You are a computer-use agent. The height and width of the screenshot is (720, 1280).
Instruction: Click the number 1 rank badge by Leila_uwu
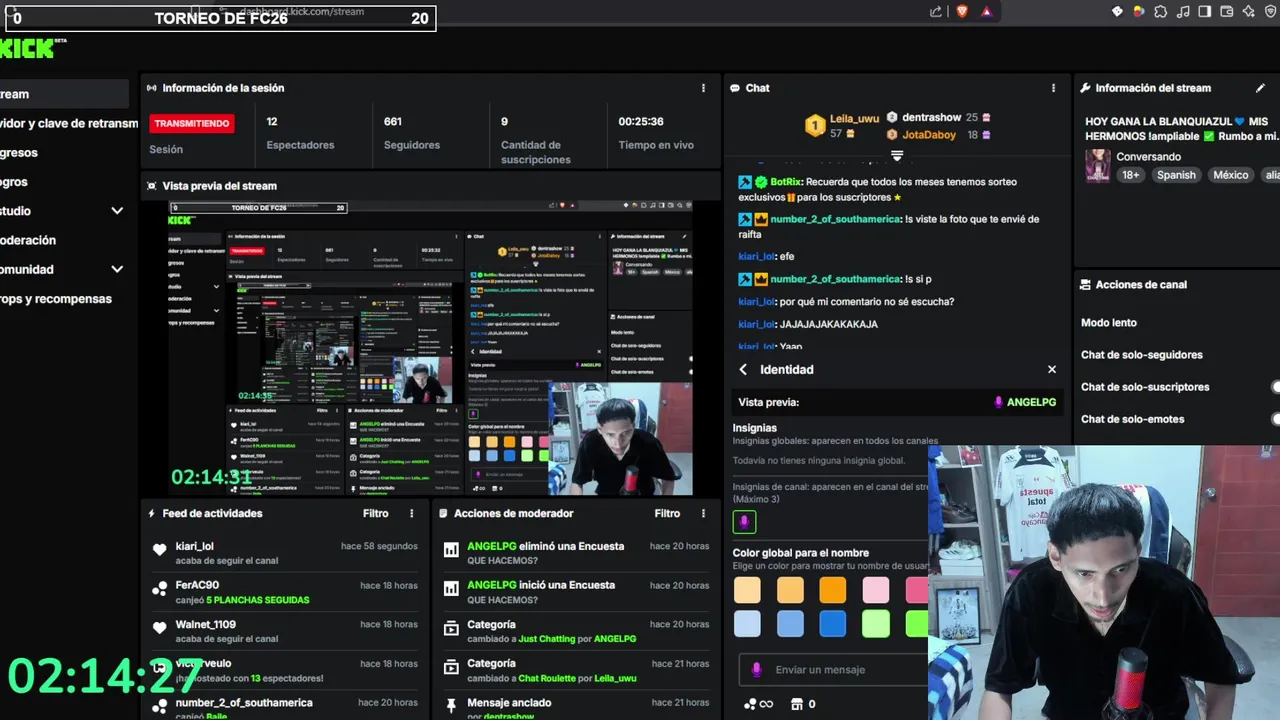(815, 126)
